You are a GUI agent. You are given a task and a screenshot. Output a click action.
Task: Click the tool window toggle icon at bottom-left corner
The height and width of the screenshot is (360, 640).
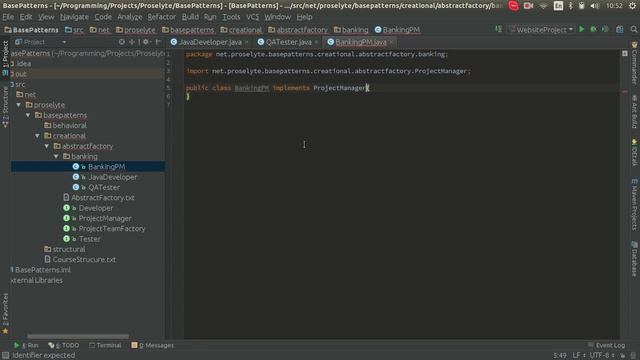pyautogui.click(x=5, y=355)
